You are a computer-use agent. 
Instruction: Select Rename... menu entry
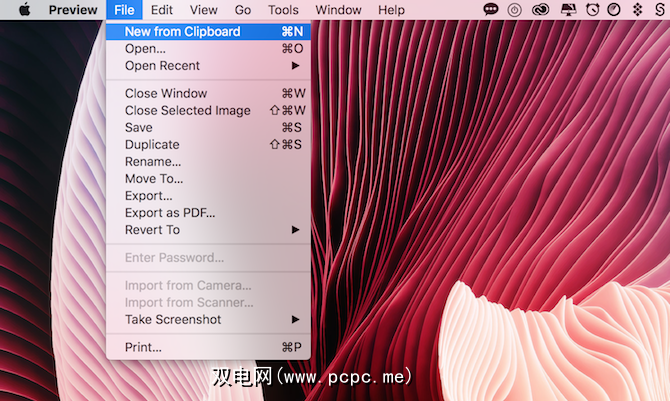pyautogui.click(x=208, y=162)
